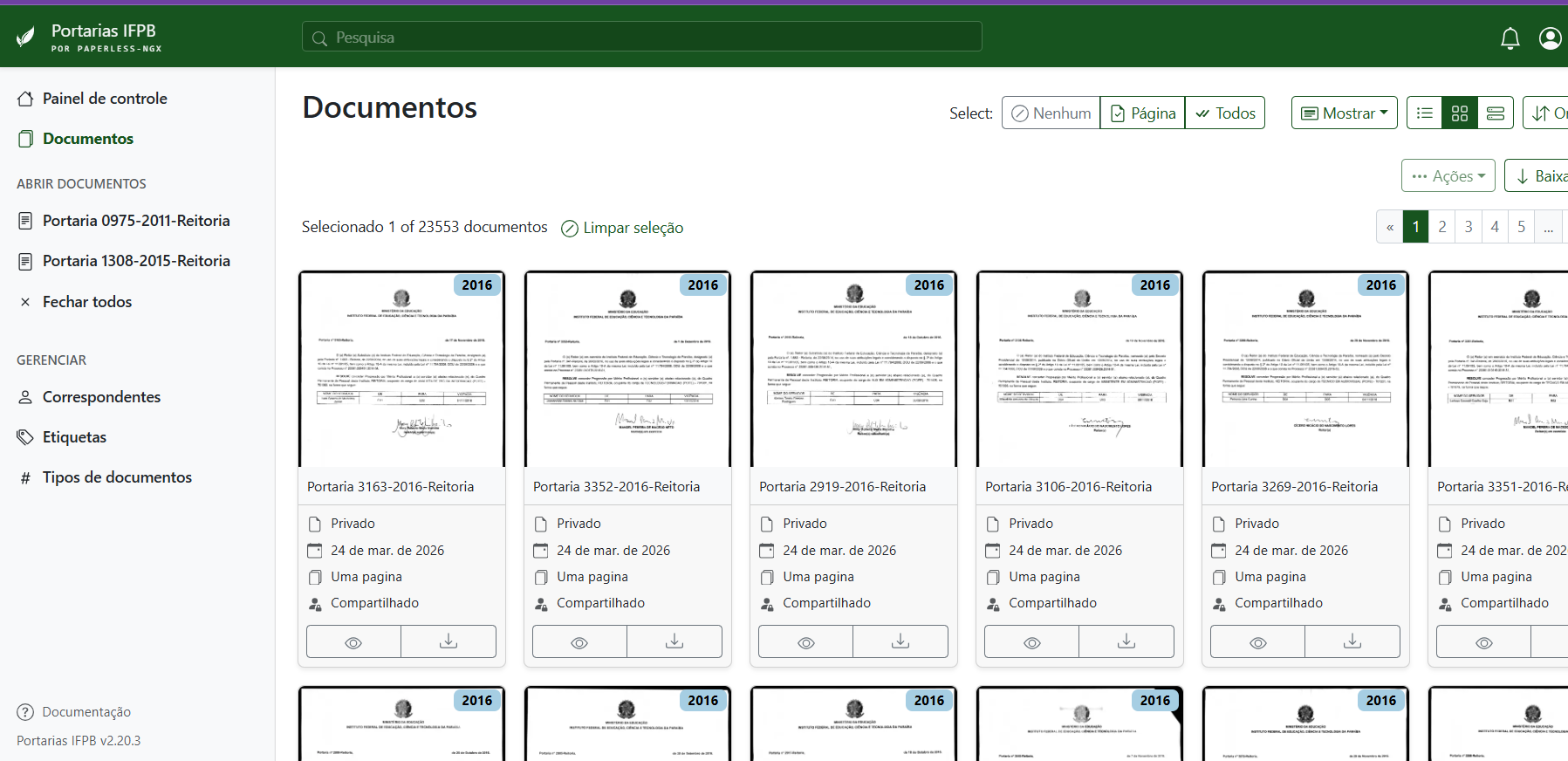
Task: Click Portarias IFPB v2.20.3 version text
Action: (79, 741)
